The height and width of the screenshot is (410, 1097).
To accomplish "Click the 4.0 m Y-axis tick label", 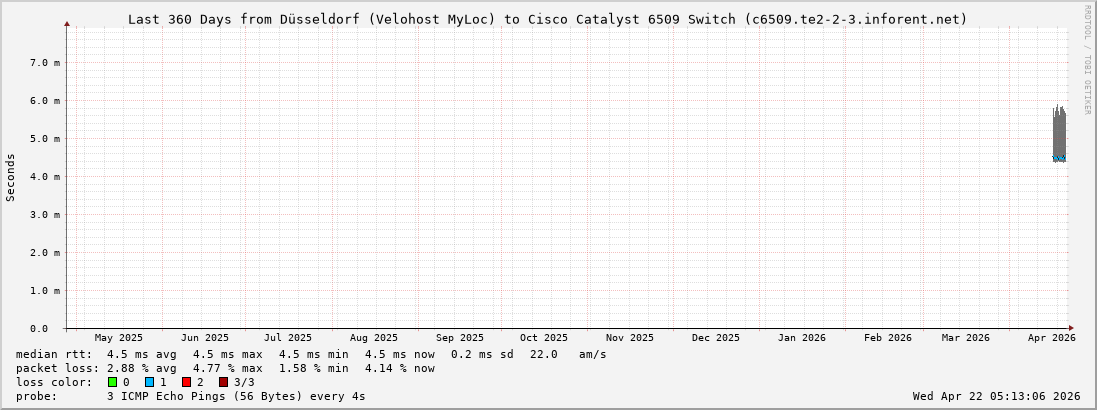I will (46, 177).
